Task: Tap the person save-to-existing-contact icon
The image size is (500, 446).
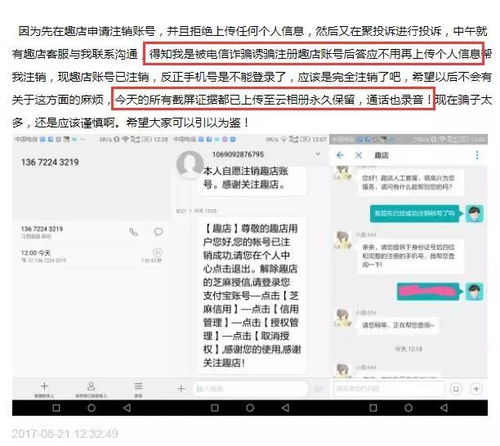Action: pyautogui.click(x=91, y=386)
